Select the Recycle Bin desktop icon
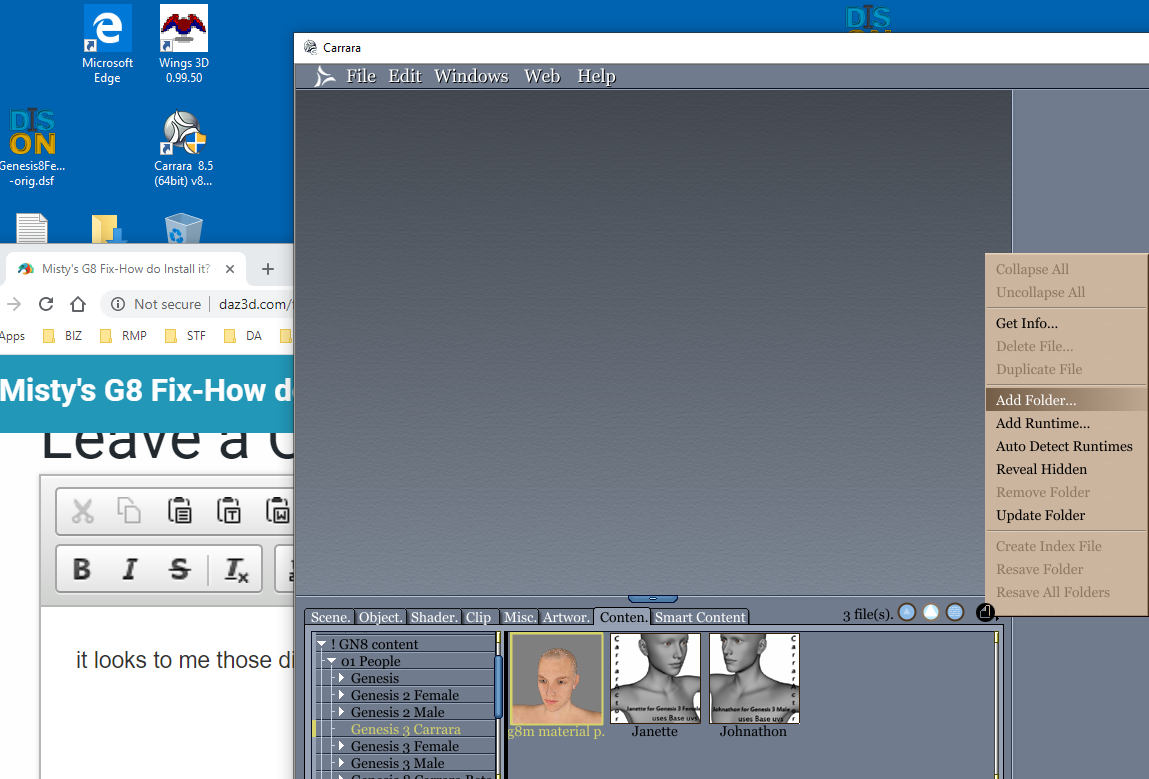This screenshot has width=1149, height=779. click(183, 228)
